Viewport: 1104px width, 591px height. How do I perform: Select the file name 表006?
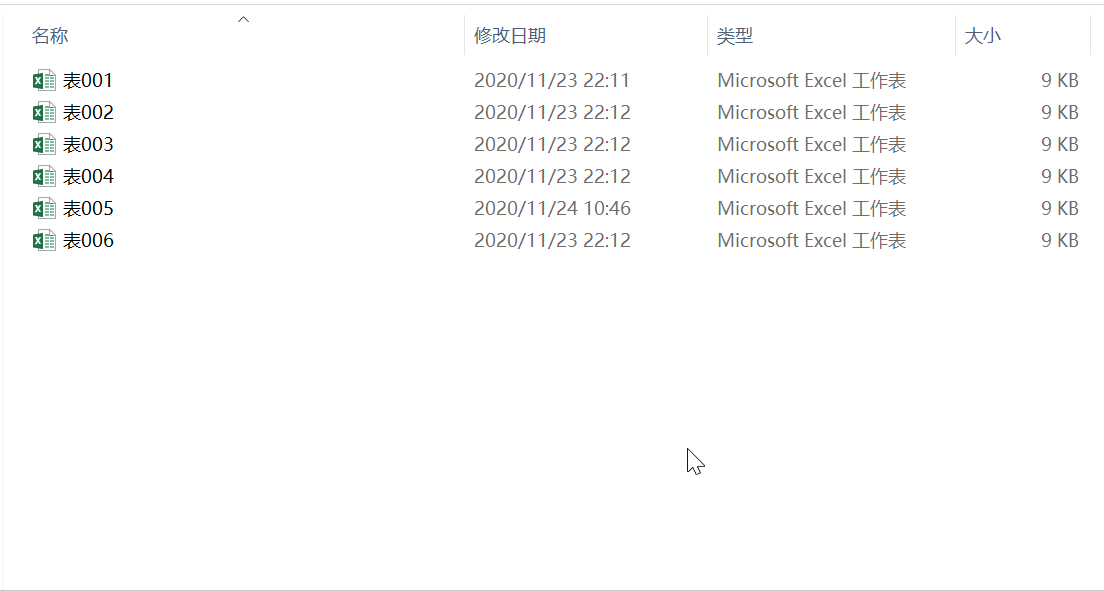pyautogui.click(x=88, y=240)
